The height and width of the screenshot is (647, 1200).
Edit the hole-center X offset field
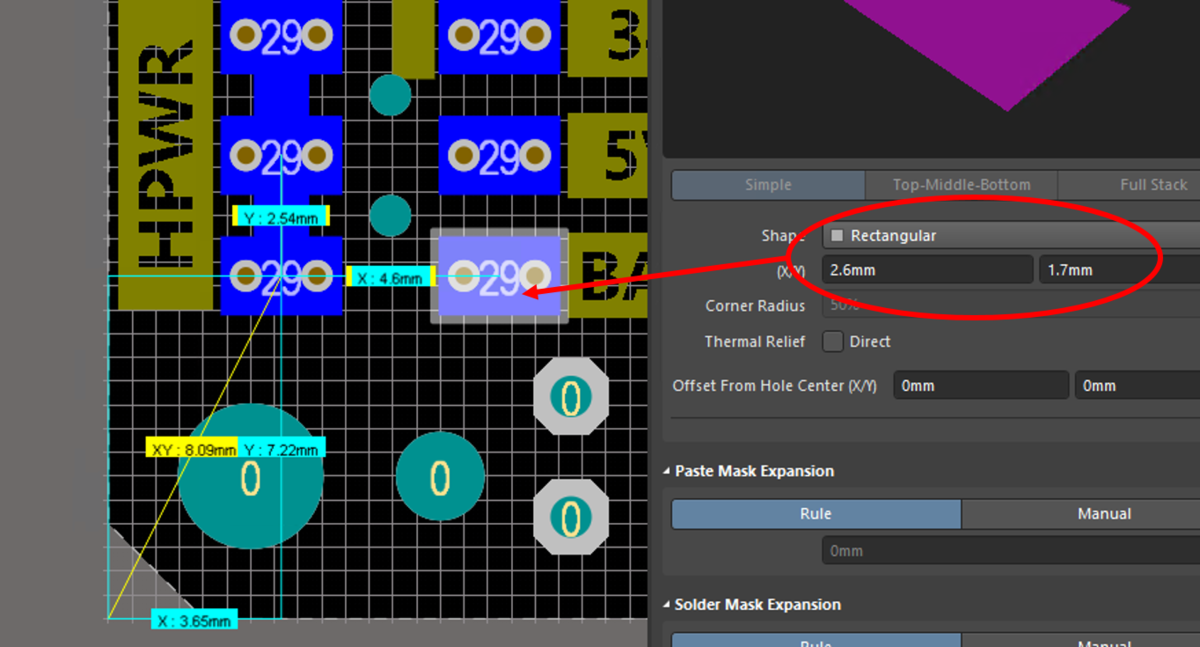pos(980,385)
